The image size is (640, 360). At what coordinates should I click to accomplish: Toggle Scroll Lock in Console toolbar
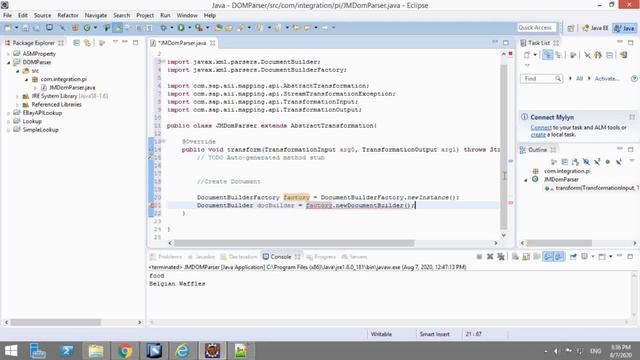(526, 257)
